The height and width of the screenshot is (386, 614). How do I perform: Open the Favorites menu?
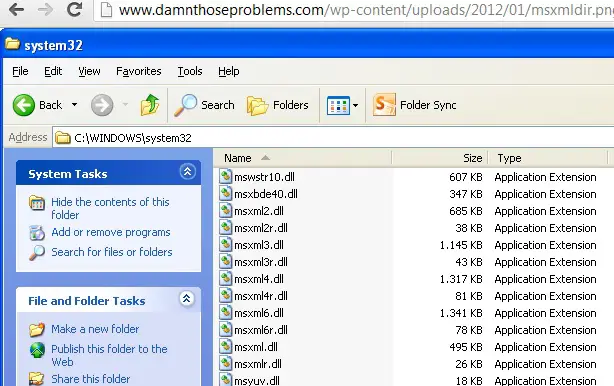point(139,71)
